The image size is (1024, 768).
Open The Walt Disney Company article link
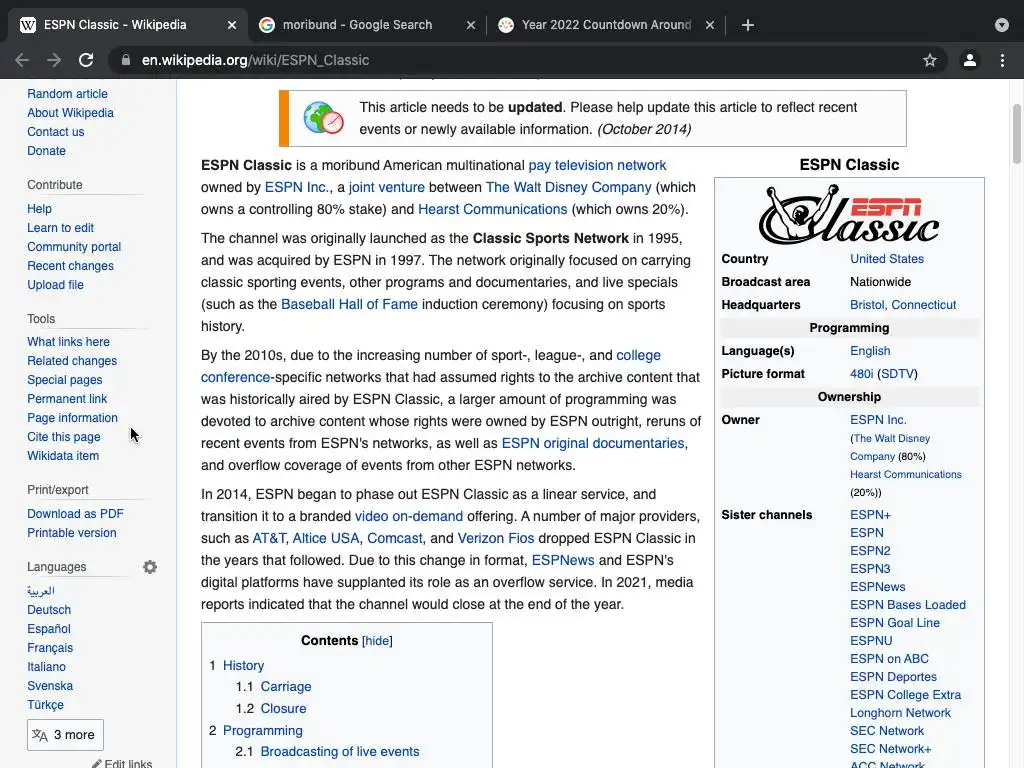[x=568, y=187]
